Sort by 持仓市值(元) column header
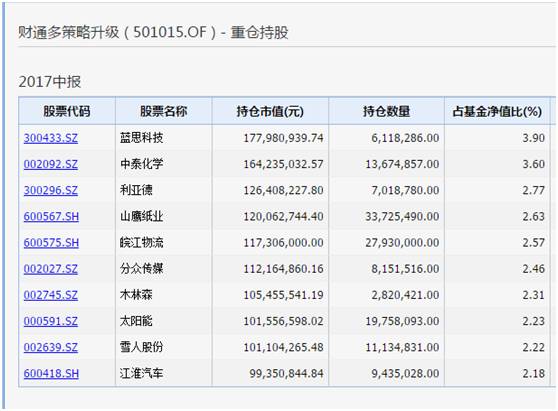 tap(270, 111)
